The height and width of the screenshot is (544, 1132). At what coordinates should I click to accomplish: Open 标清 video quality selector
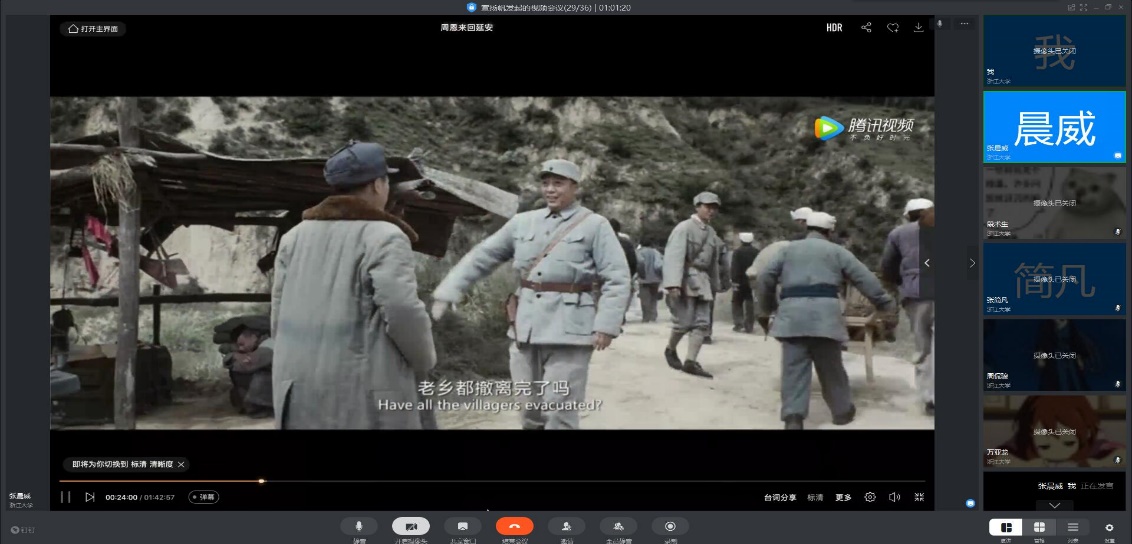tap(815, 498)
